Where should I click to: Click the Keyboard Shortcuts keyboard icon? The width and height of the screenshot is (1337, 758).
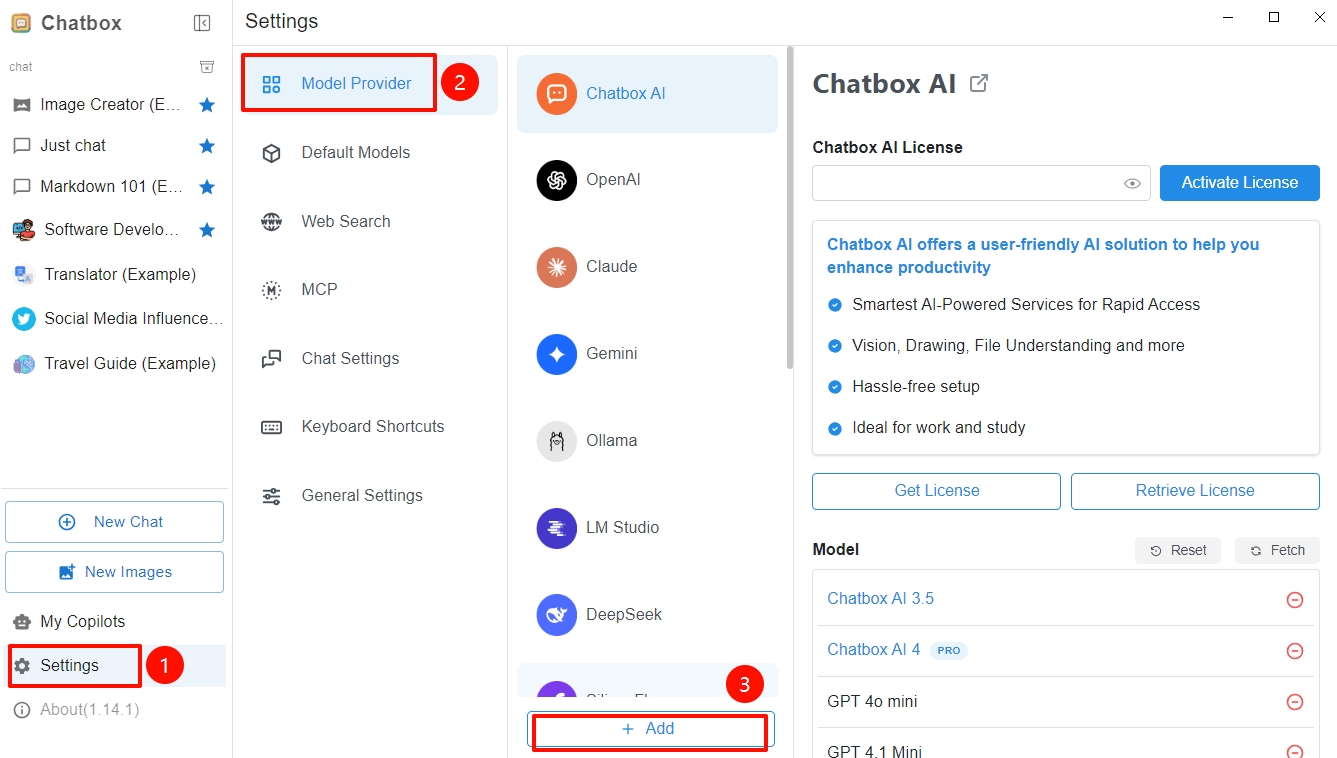click(x=271, y=427)
